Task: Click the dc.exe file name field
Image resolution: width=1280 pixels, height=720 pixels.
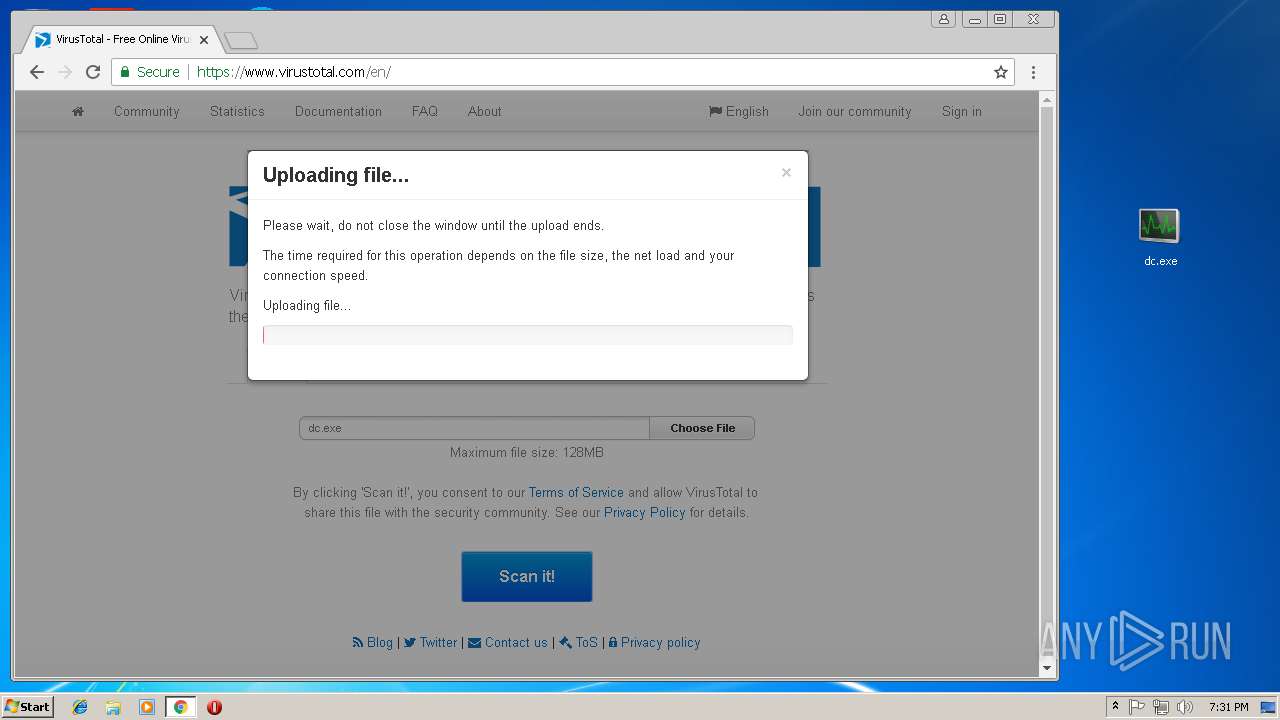Action: [x=474, y=428]
